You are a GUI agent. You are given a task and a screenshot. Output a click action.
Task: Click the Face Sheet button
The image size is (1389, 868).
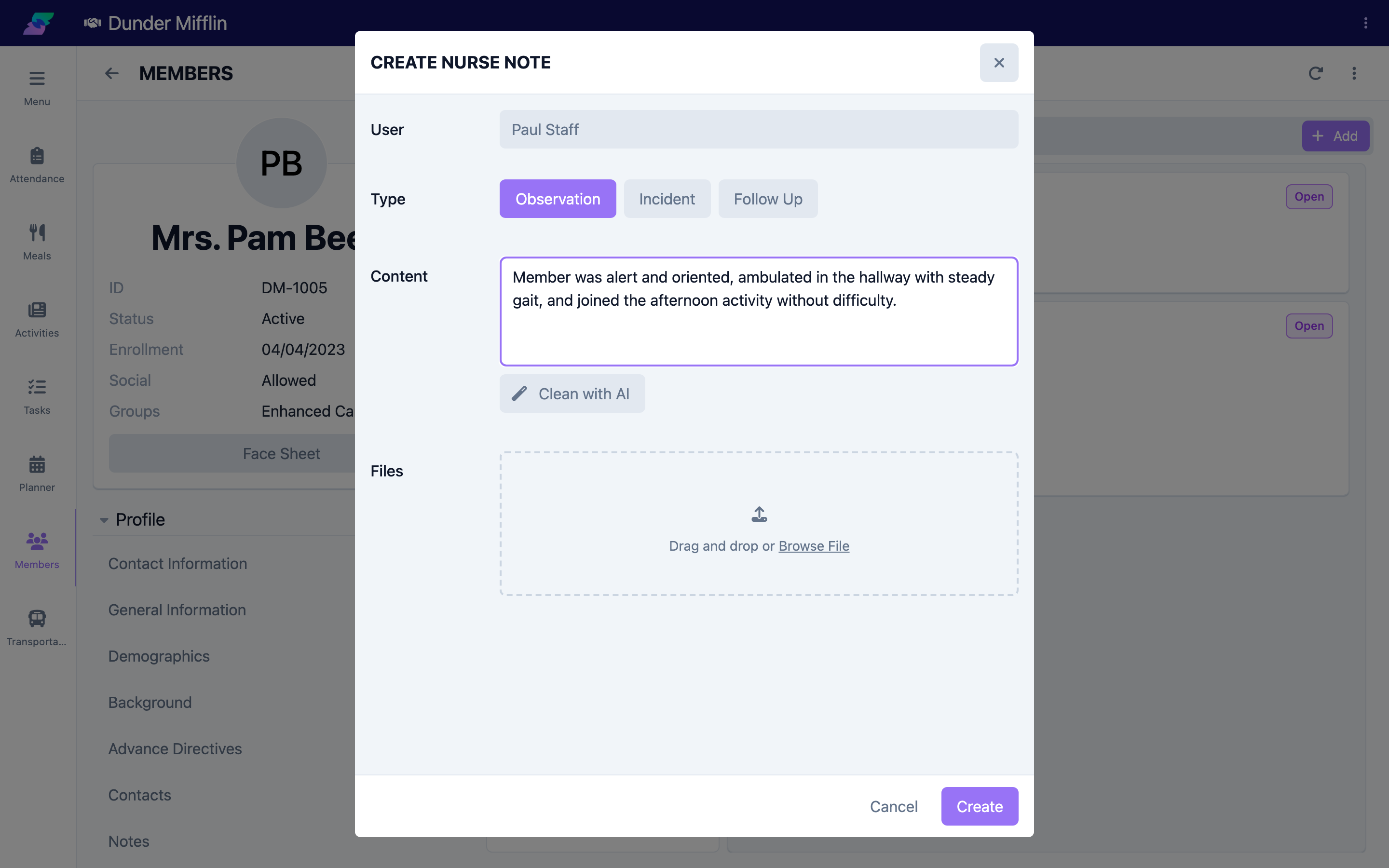click(281, 453)
